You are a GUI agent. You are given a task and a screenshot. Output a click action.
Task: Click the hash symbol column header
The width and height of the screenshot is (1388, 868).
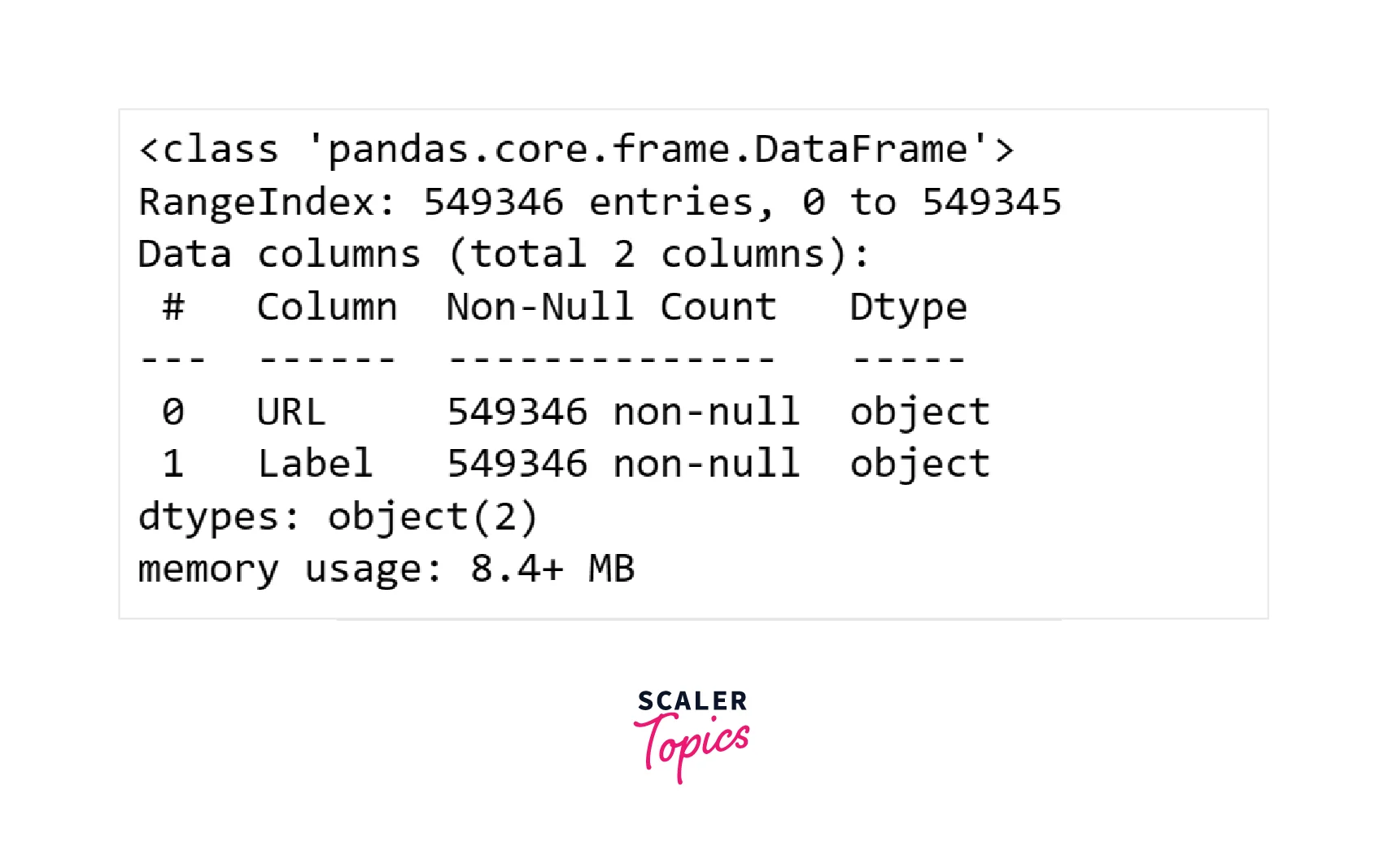click(173, 308)
